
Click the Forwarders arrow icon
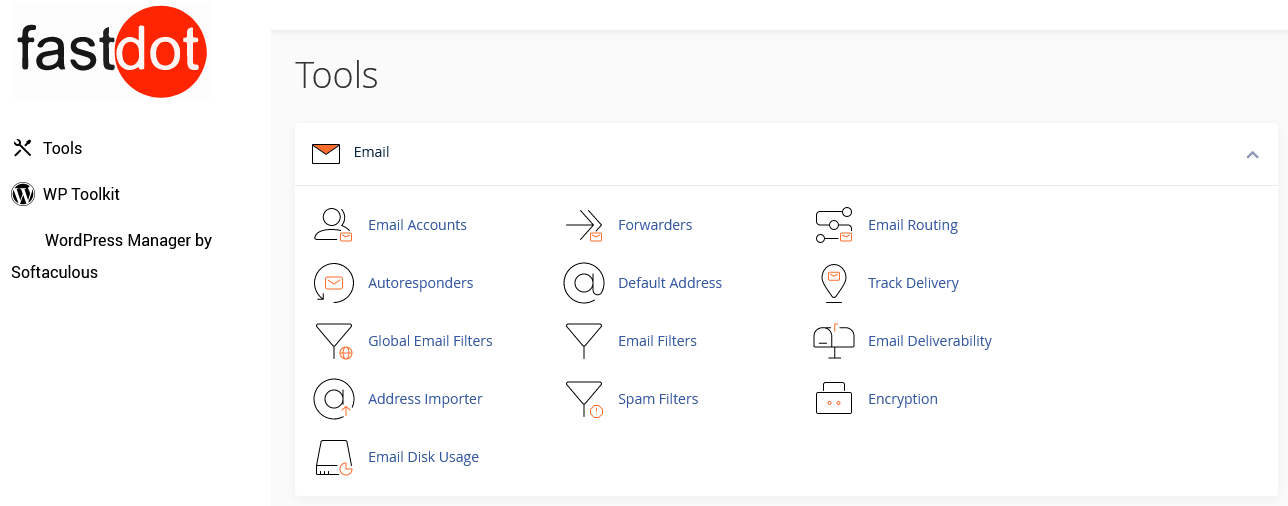click(584, 226)
